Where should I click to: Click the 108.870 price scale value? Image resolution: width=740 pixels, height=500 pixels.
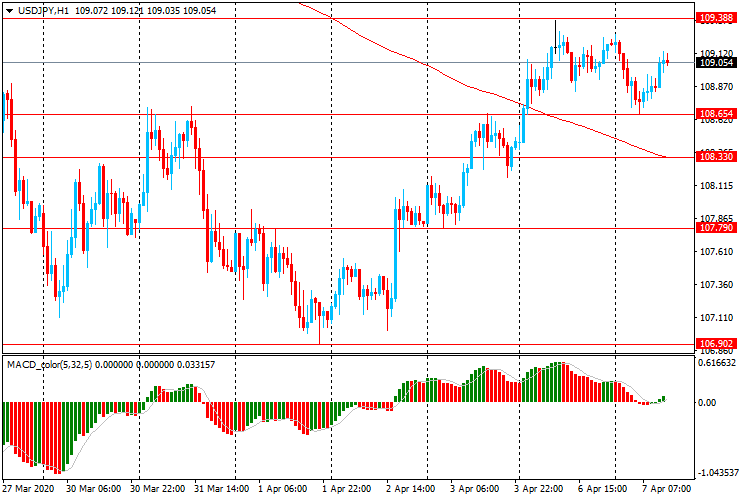pos(716,87)
